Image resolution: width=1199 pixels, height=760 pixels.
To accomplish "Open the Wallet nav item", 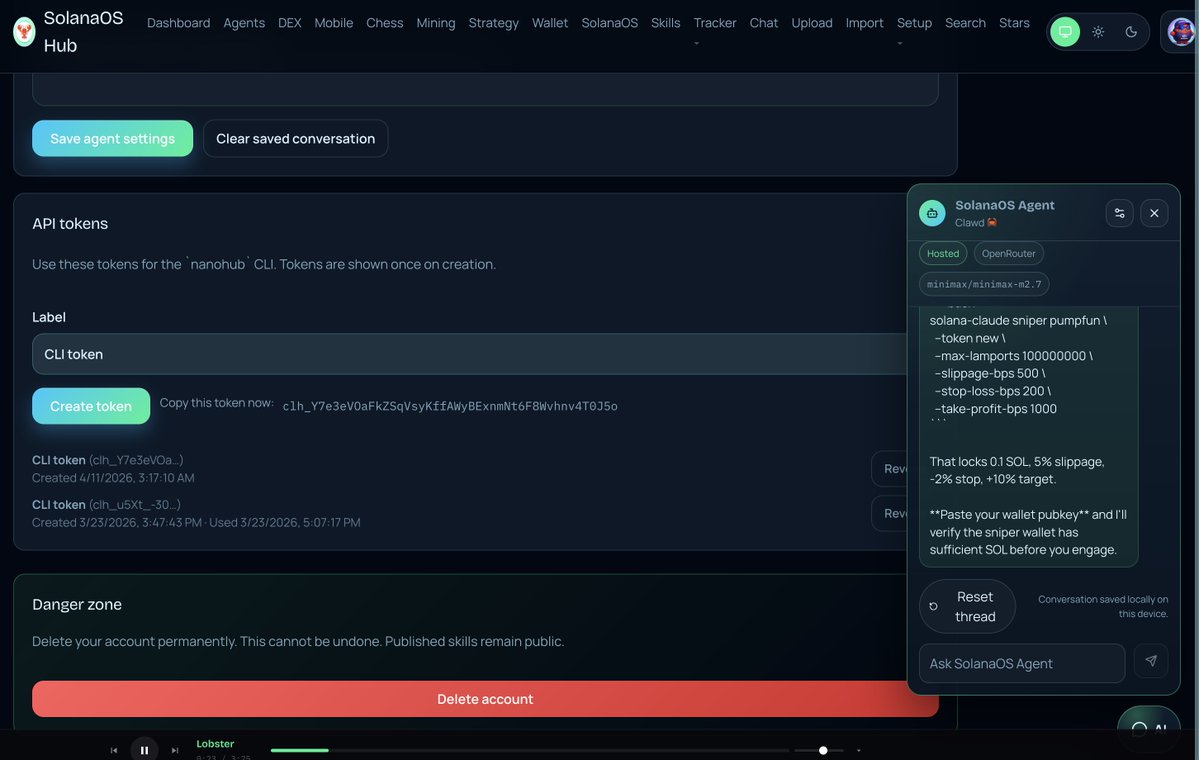I will [550, 23].
